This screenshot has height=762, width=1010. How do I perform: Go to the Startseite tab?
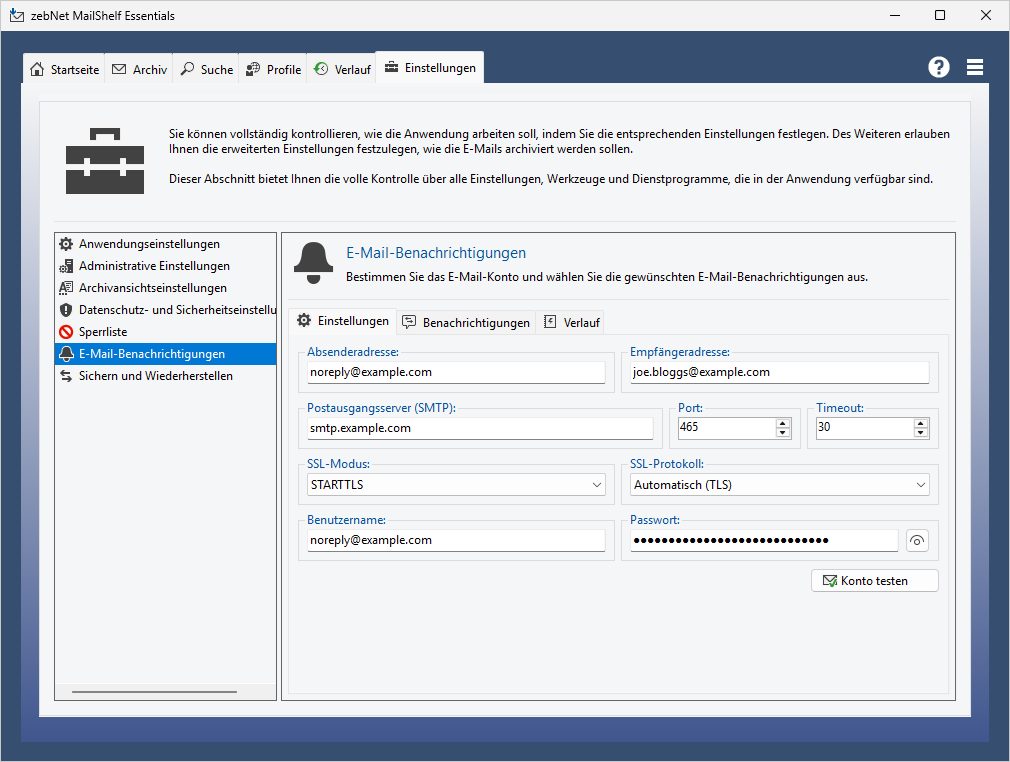pyautogui.click(x=65, y=70)
